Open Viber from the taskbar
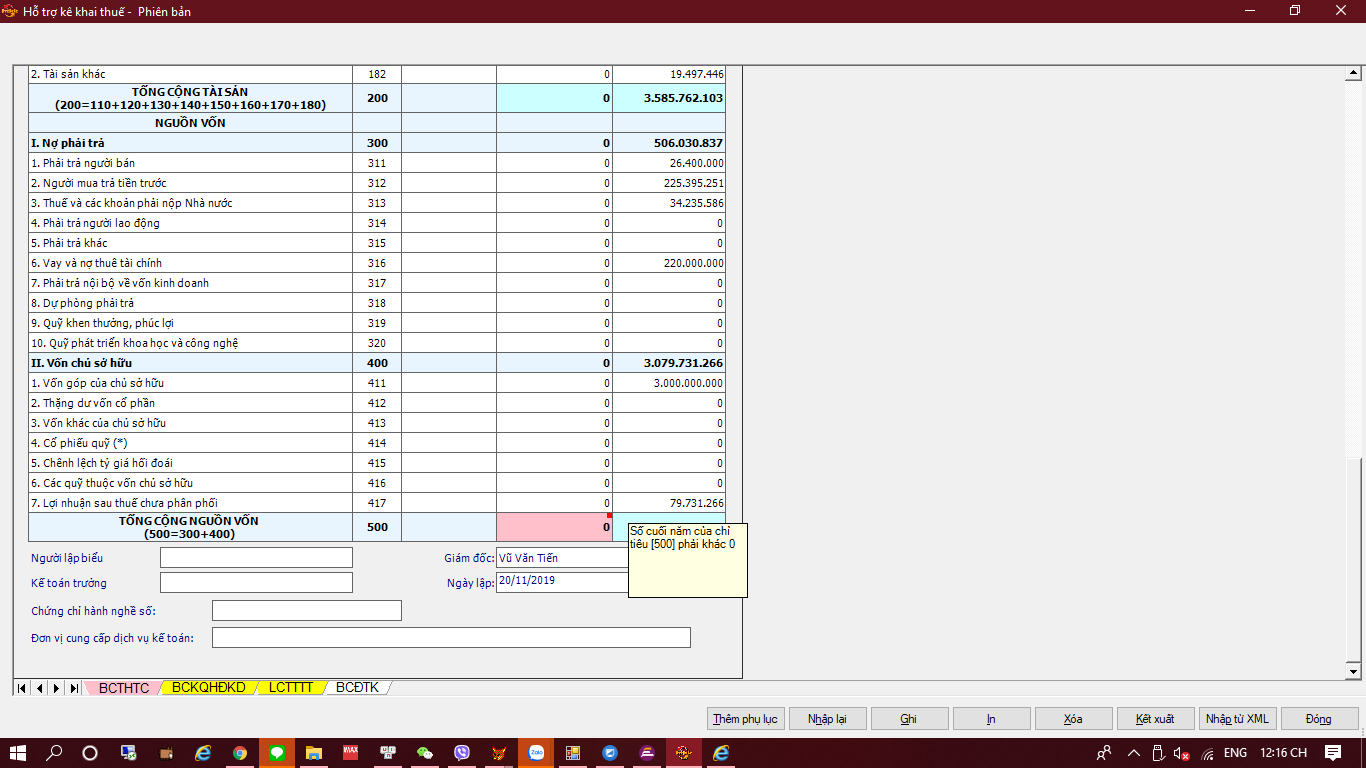 462,753
